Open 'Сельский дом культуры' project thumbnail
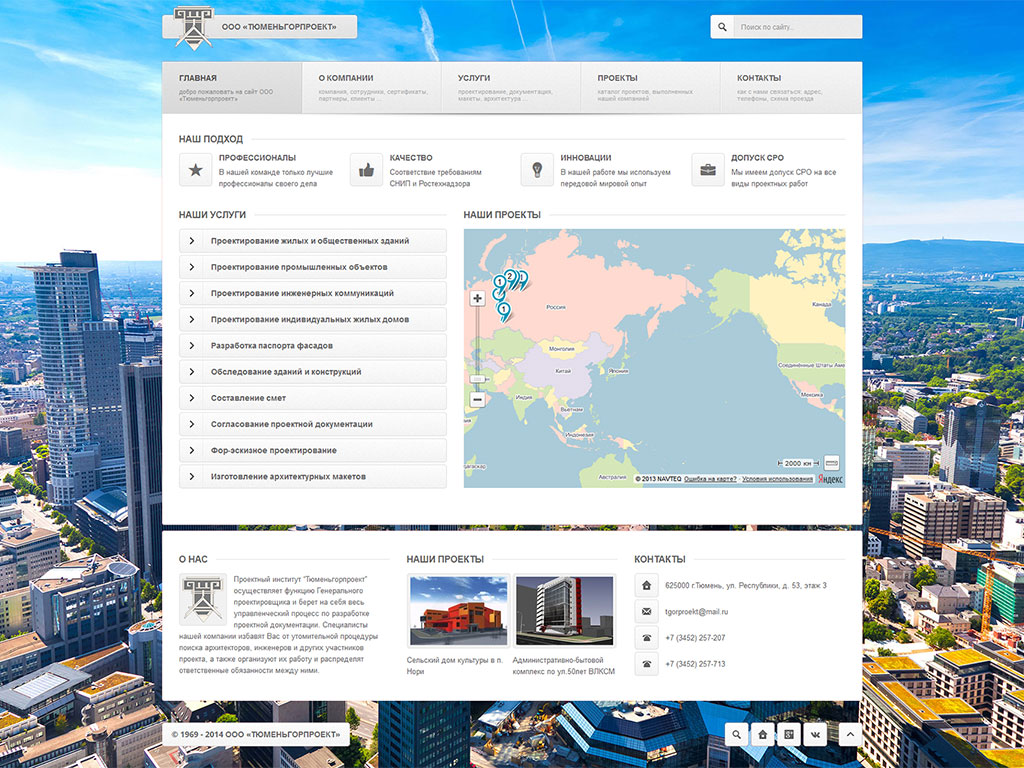The image size is (1024, 768). pyautogui.click(x=458, y=611)
